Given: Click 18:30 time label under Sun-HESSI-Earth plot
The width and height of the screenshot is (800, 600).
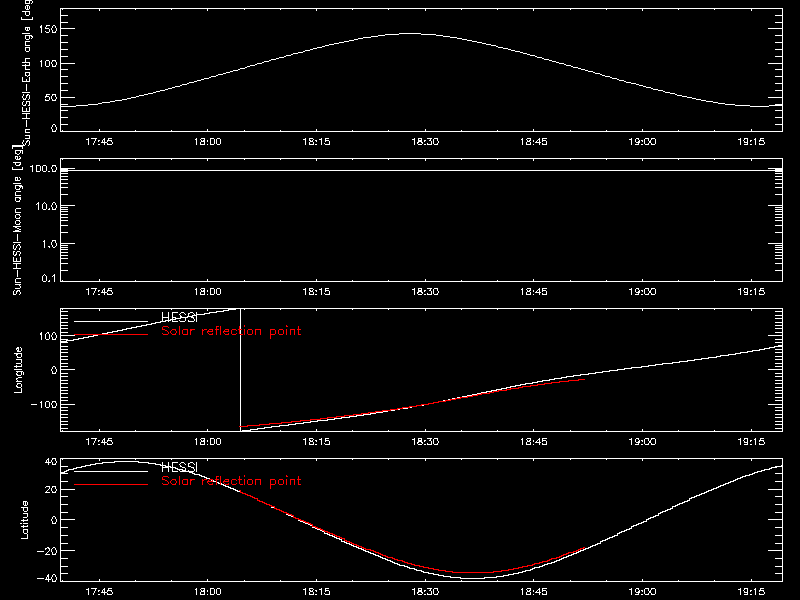Looking at the screenshot, I should pyautogui.click(x=425, y=142).
